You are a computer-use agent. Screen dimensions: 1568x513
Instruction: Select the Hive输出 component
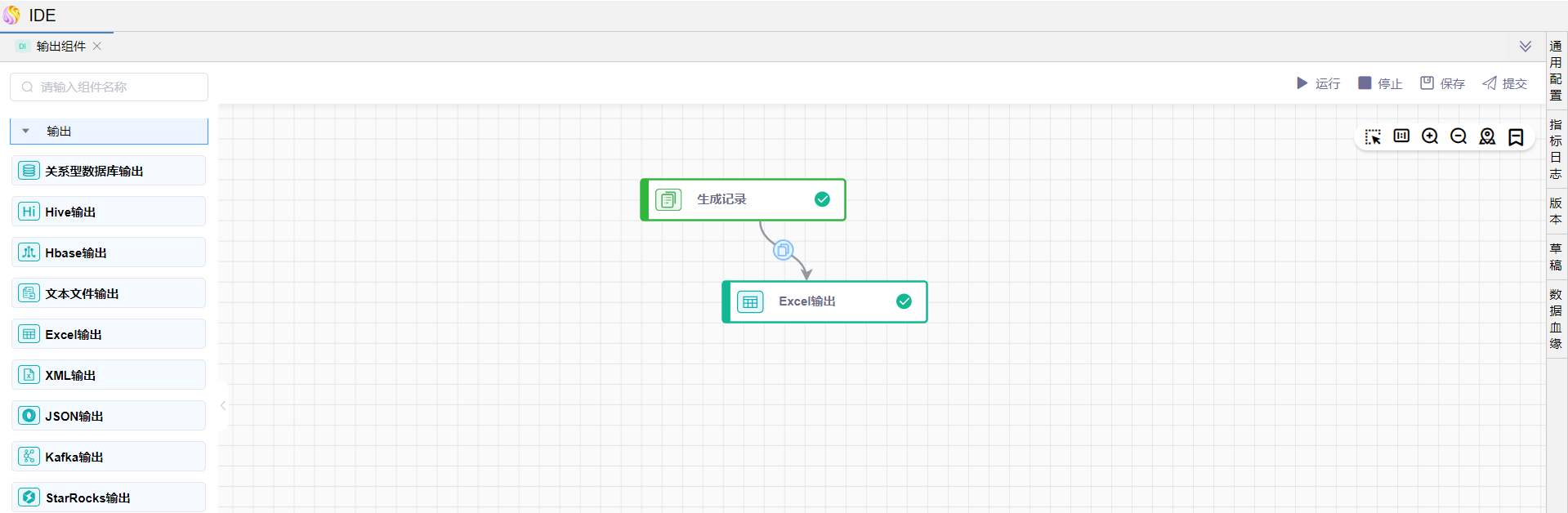pyautogui.click(x=109, y=212)
